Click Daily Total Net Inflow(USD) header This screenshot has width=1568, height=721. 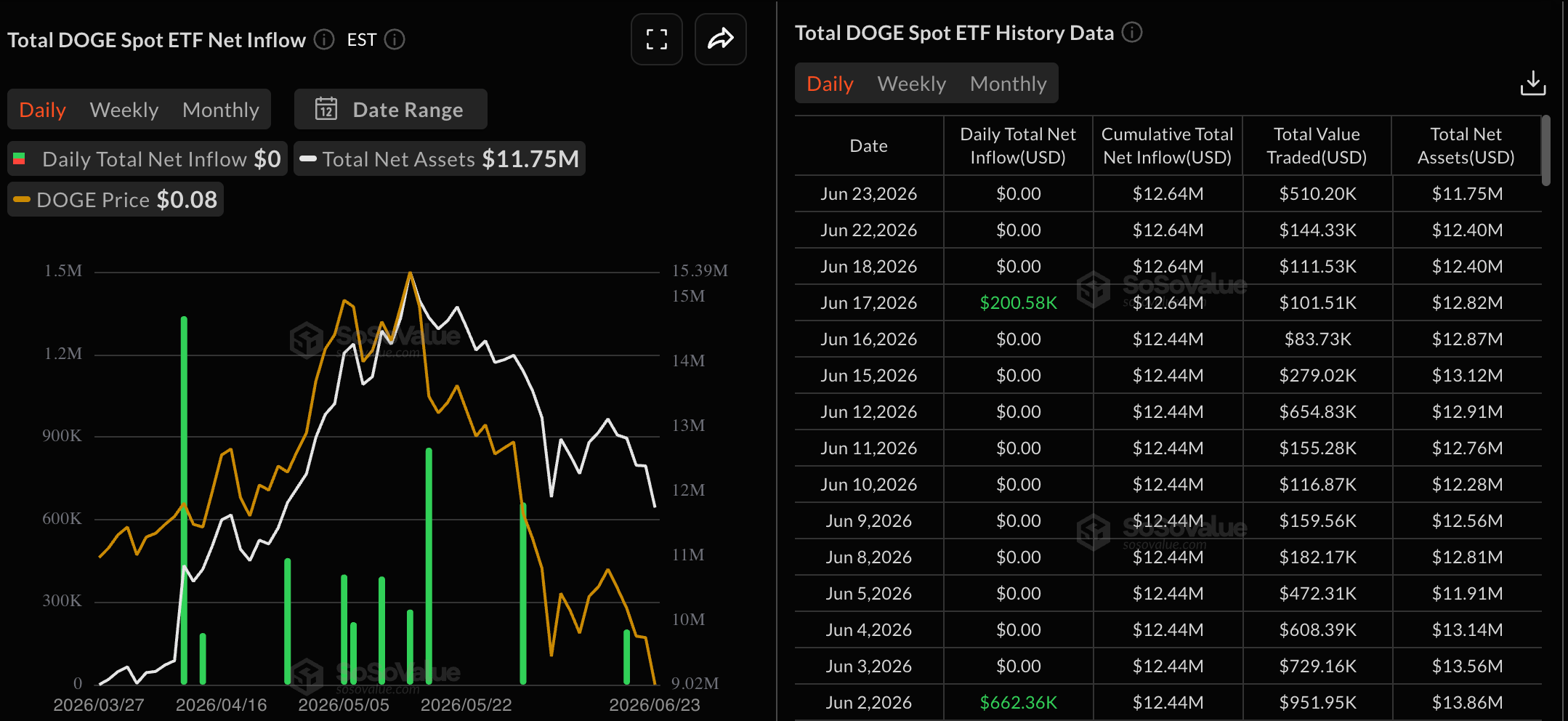[x=1018, y=145]
